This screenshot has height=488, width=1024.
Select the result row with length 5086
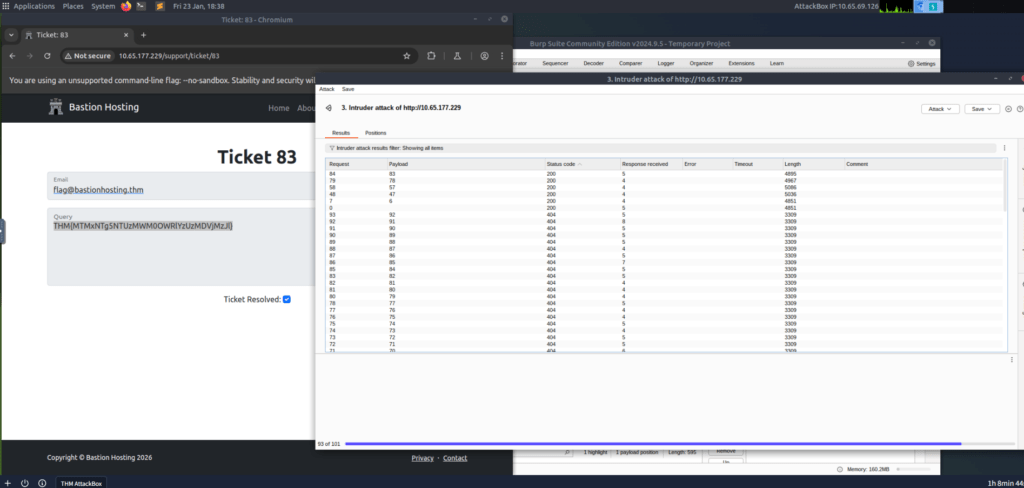(x=664, y=187)
